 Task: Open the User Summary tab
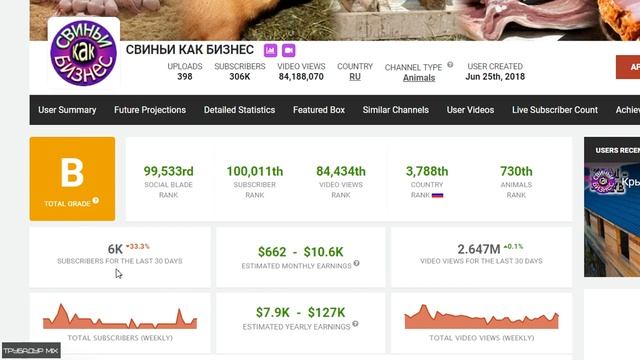[x=67, y=110]
